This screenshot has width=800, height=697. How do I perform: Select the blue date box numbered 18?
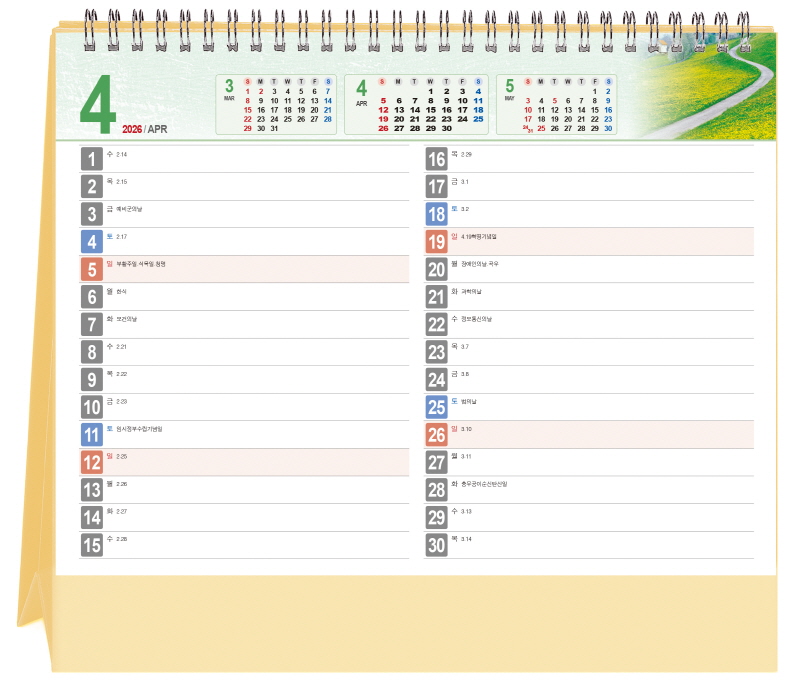[x=436, y=214]
